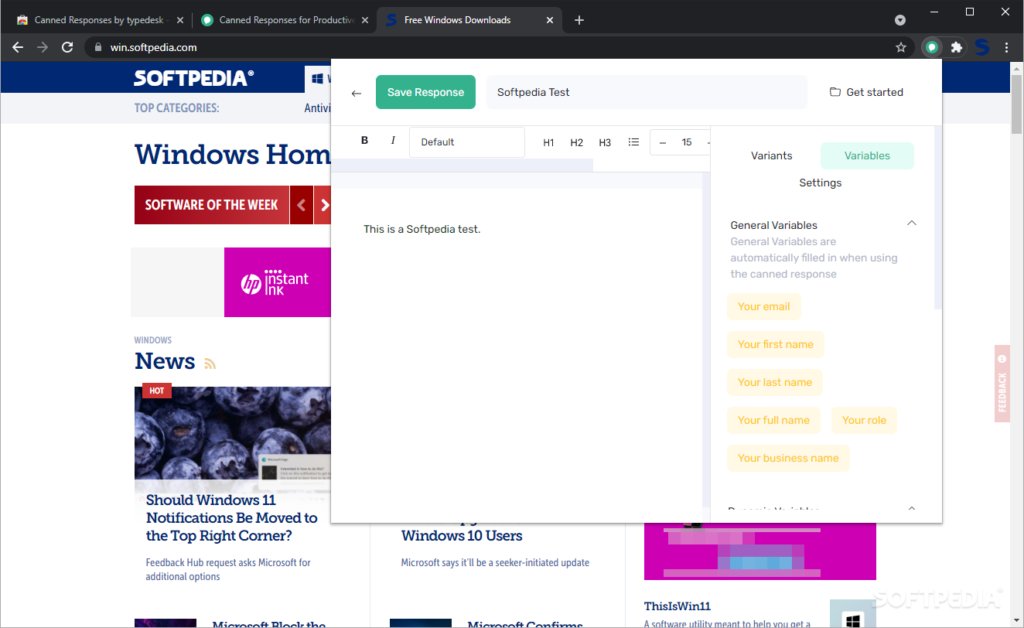Click the font size value 15

tap(686, 142)
